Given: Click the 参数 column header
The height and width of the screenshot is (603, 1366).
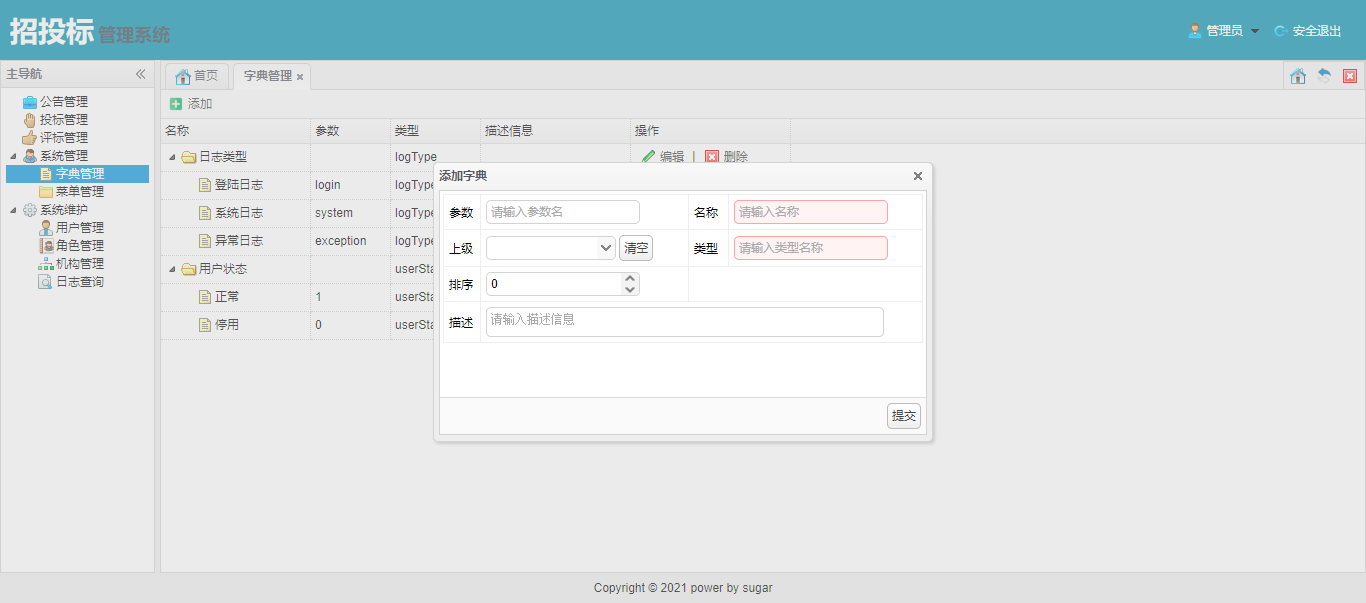Looking at the screenshot, I should tap(351, 131).
